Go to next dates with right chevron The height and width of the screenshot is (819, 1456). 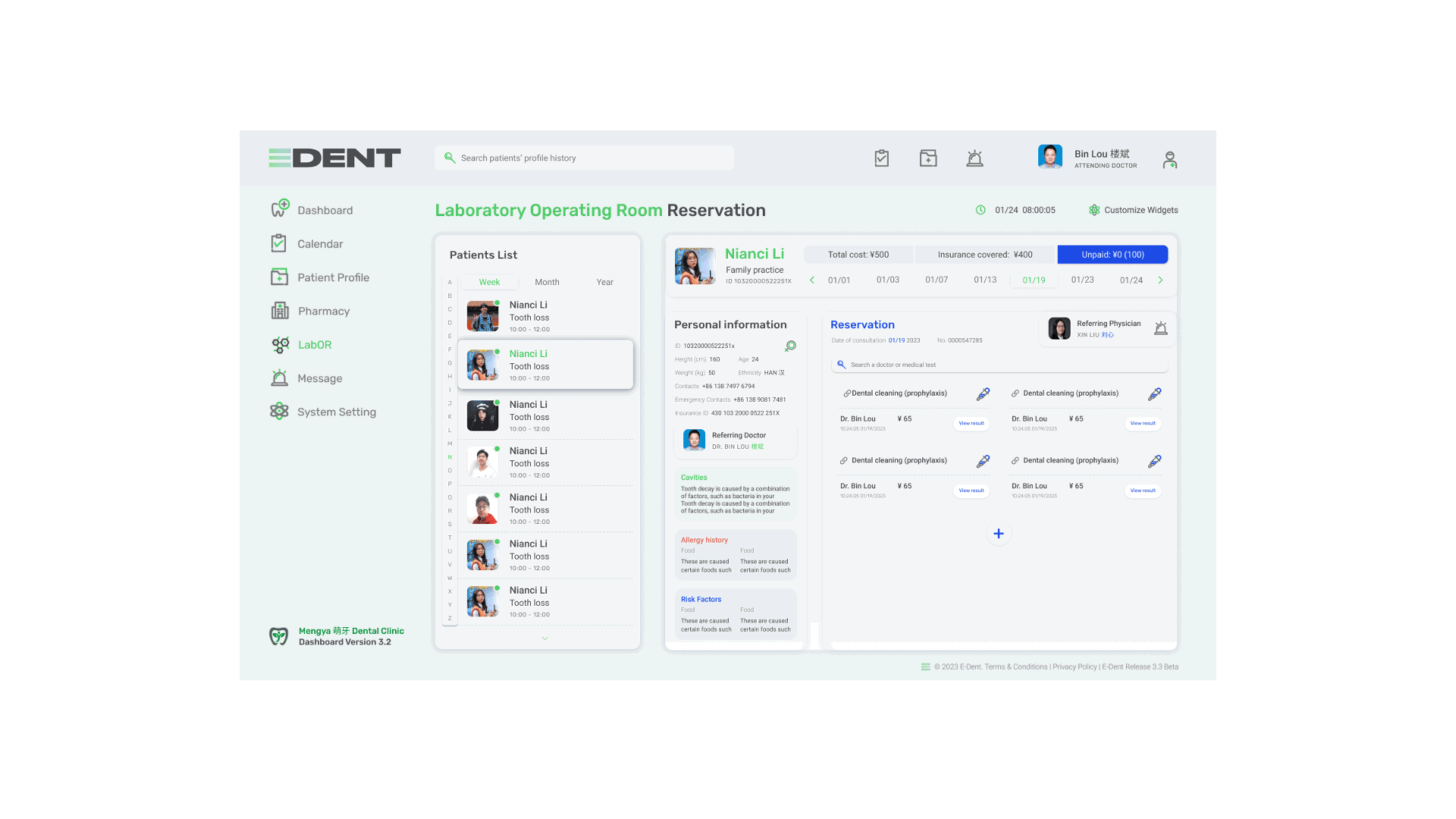tap(1160, 281)
